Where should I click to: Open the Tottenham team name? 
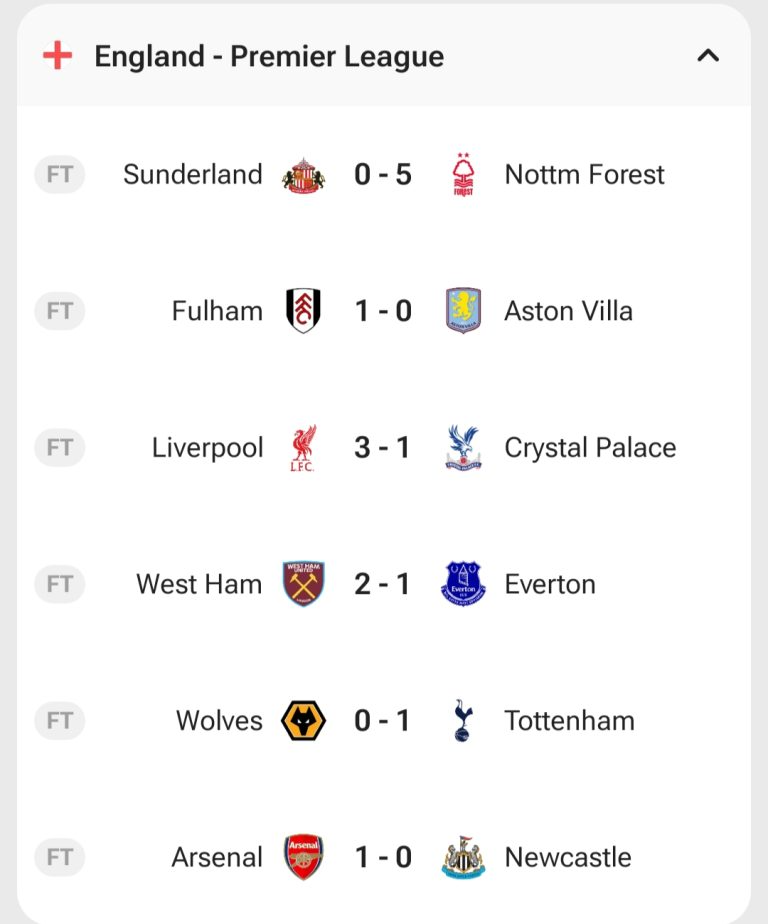569,721
